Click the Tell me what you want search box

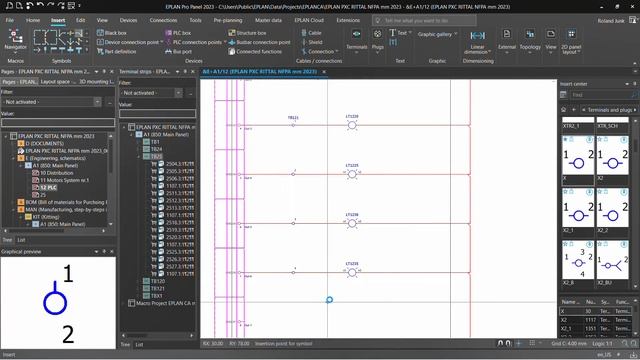click(x=424, y=20)
